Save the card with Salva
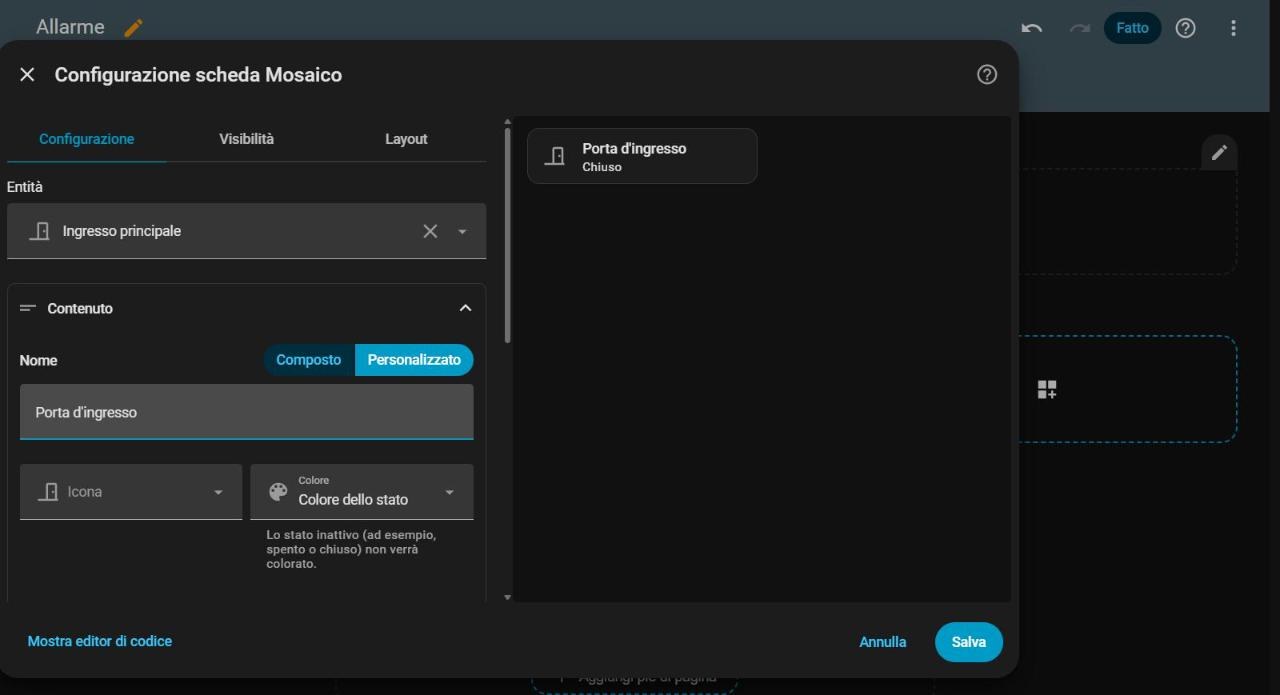The image size is (1280, 695). (x=969, y=642)
